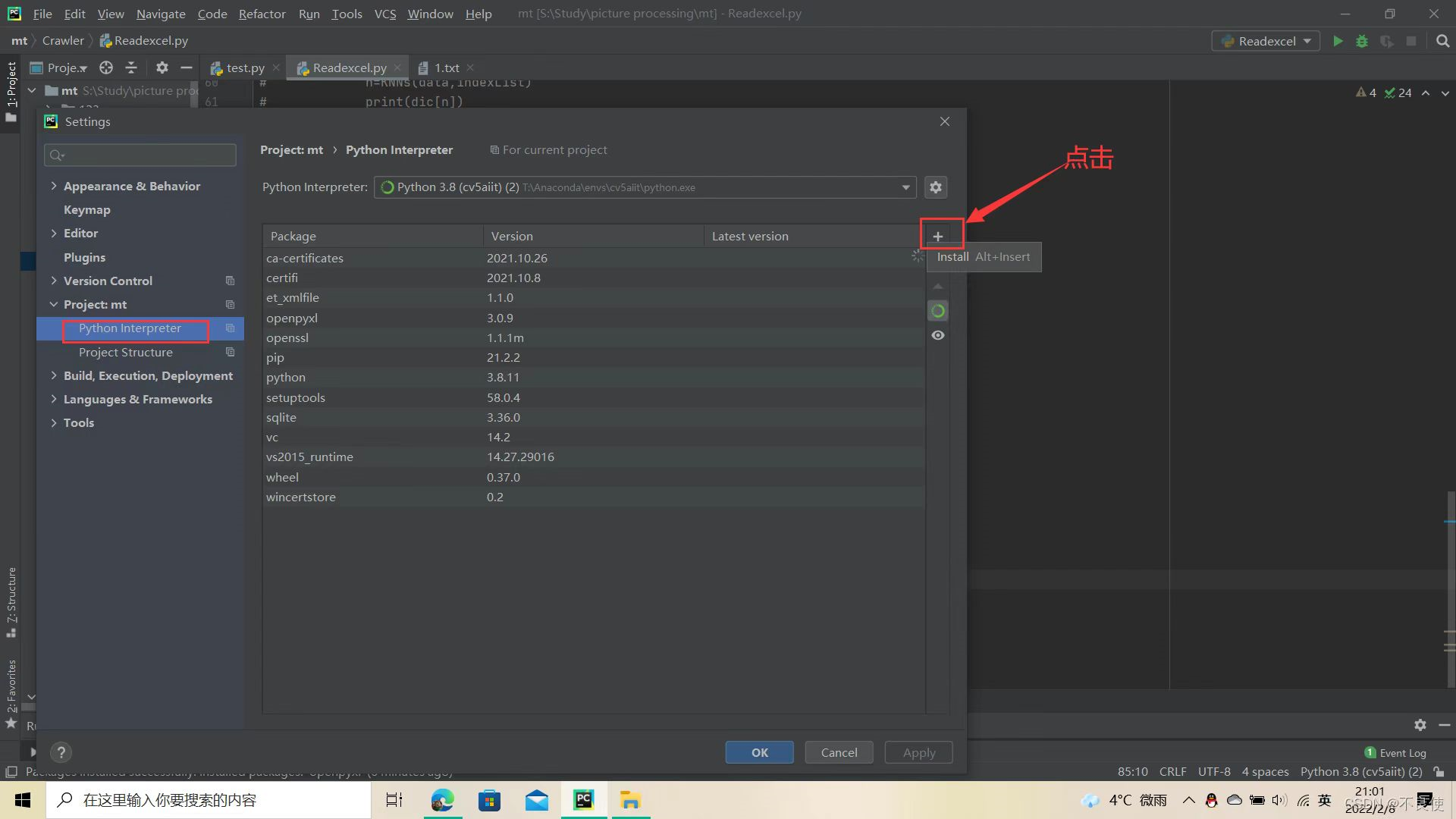This screenshot has width=1456, height=819.
Task: Expand Appearance & Behavior settings section
Action: [x=54, y=186]
